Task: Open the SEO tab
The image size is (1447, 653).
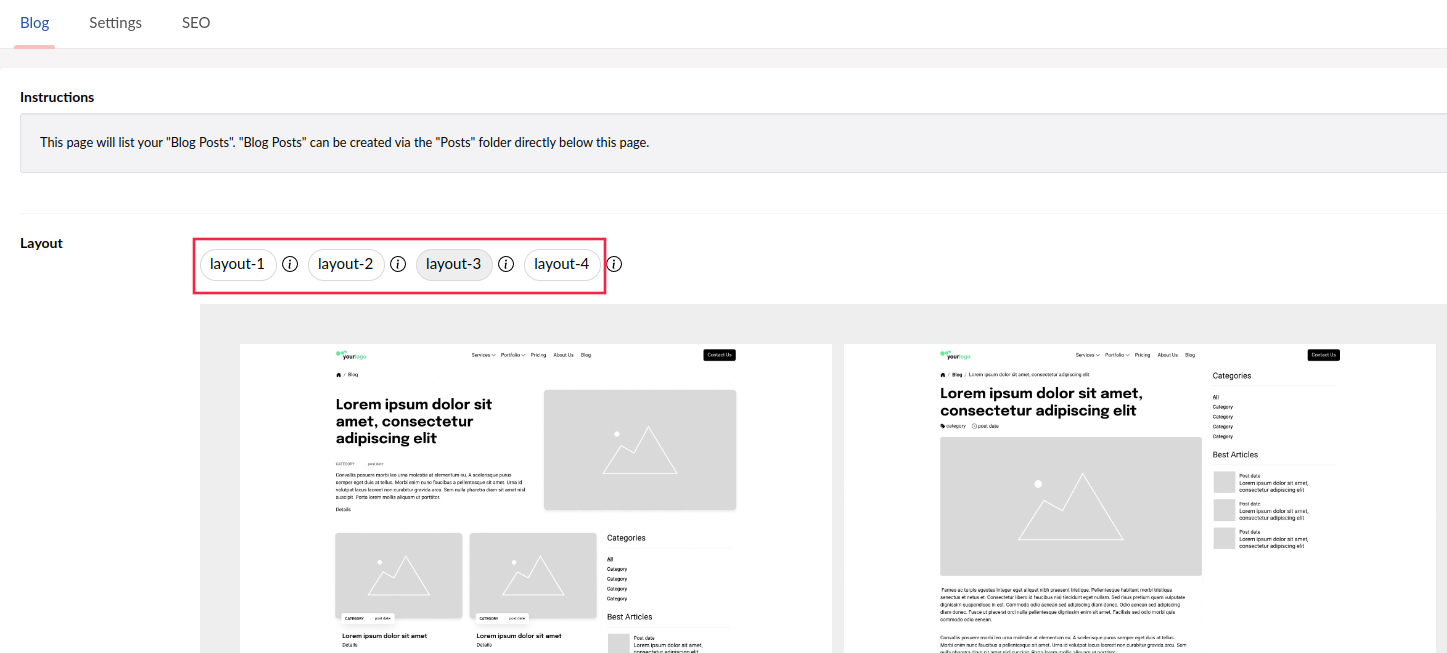Action: (196, 23)
